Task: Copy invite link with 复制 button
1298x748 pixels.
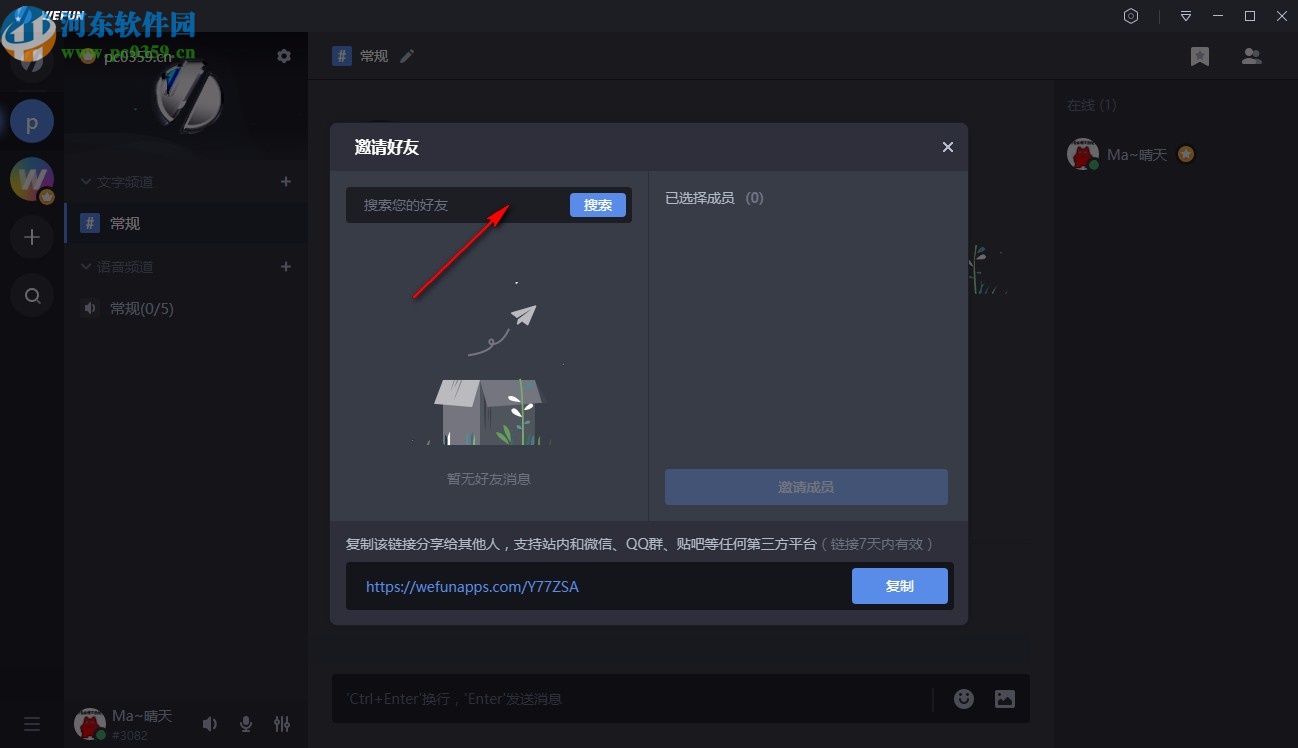Action: click(x=899, y=586)
